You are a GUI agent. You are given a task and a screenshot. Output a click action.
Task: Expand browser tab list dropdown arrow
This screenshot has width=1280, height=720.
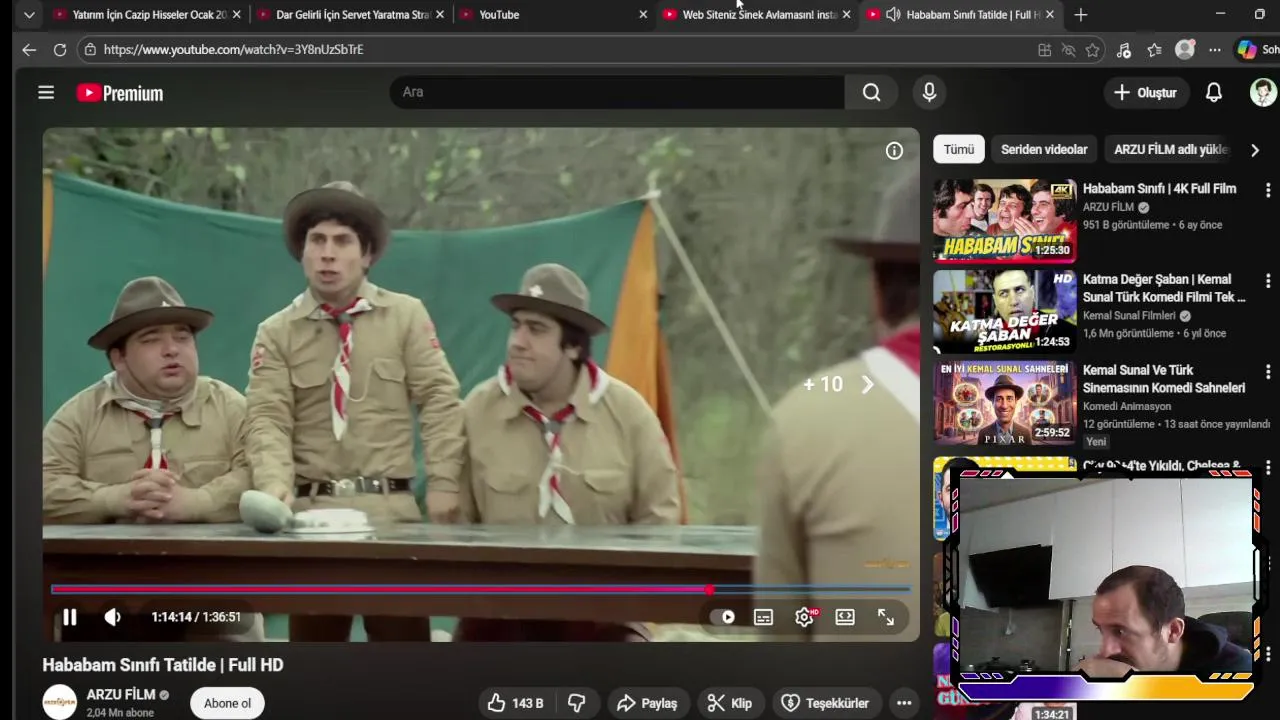pos(29,15)
